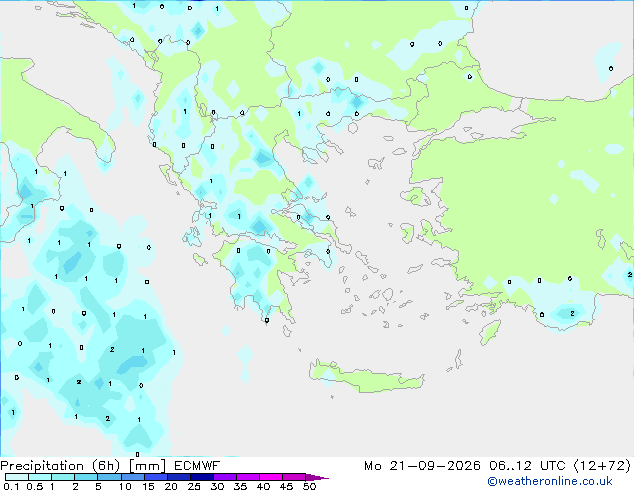634x490 pixels.
Task: Select the 0.1–0.5 mm legend swatch
Action: [x=17, y=477]
